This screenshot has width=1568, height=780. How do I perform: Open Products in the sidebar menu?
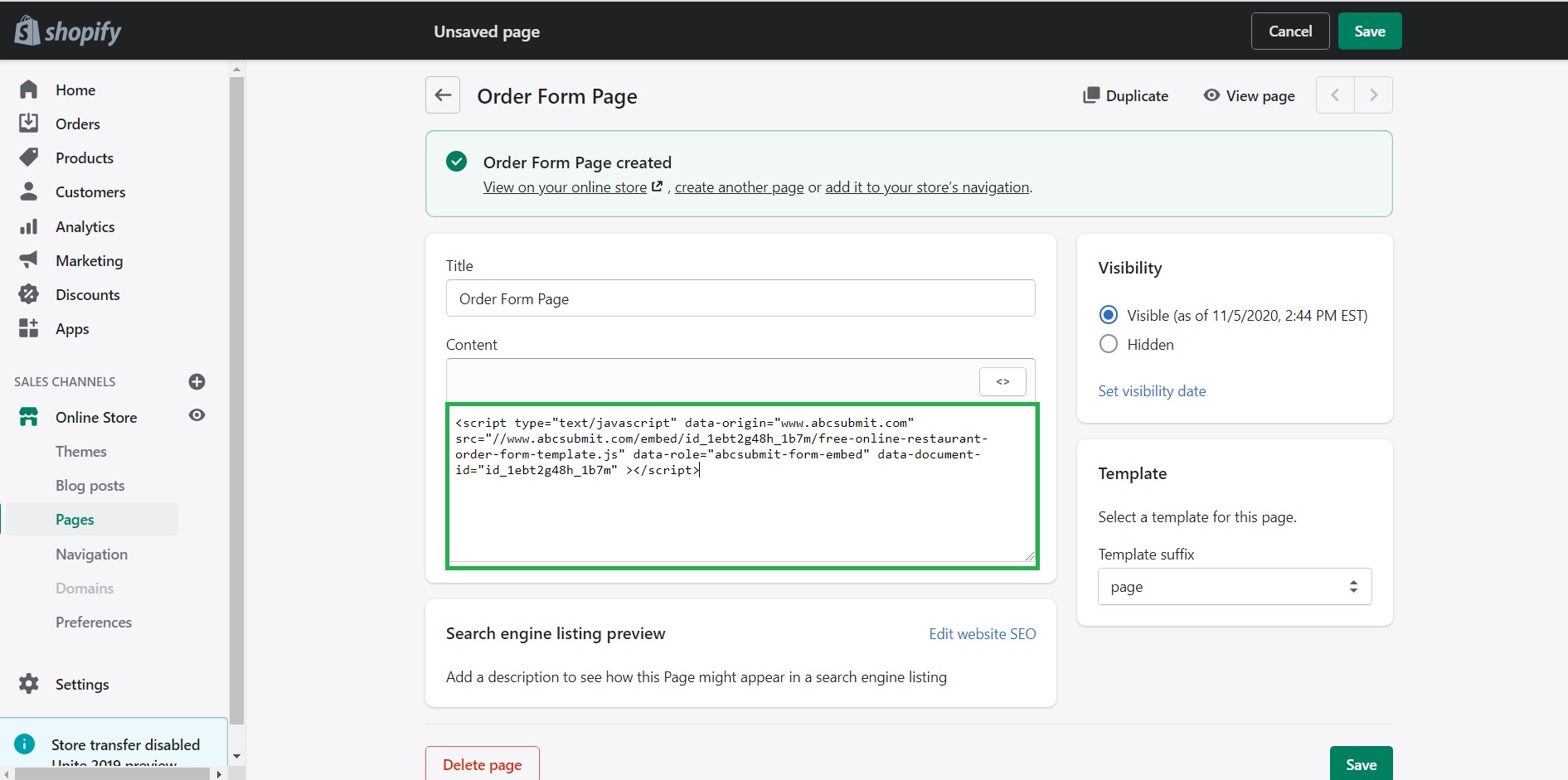[x=85, y=157]
